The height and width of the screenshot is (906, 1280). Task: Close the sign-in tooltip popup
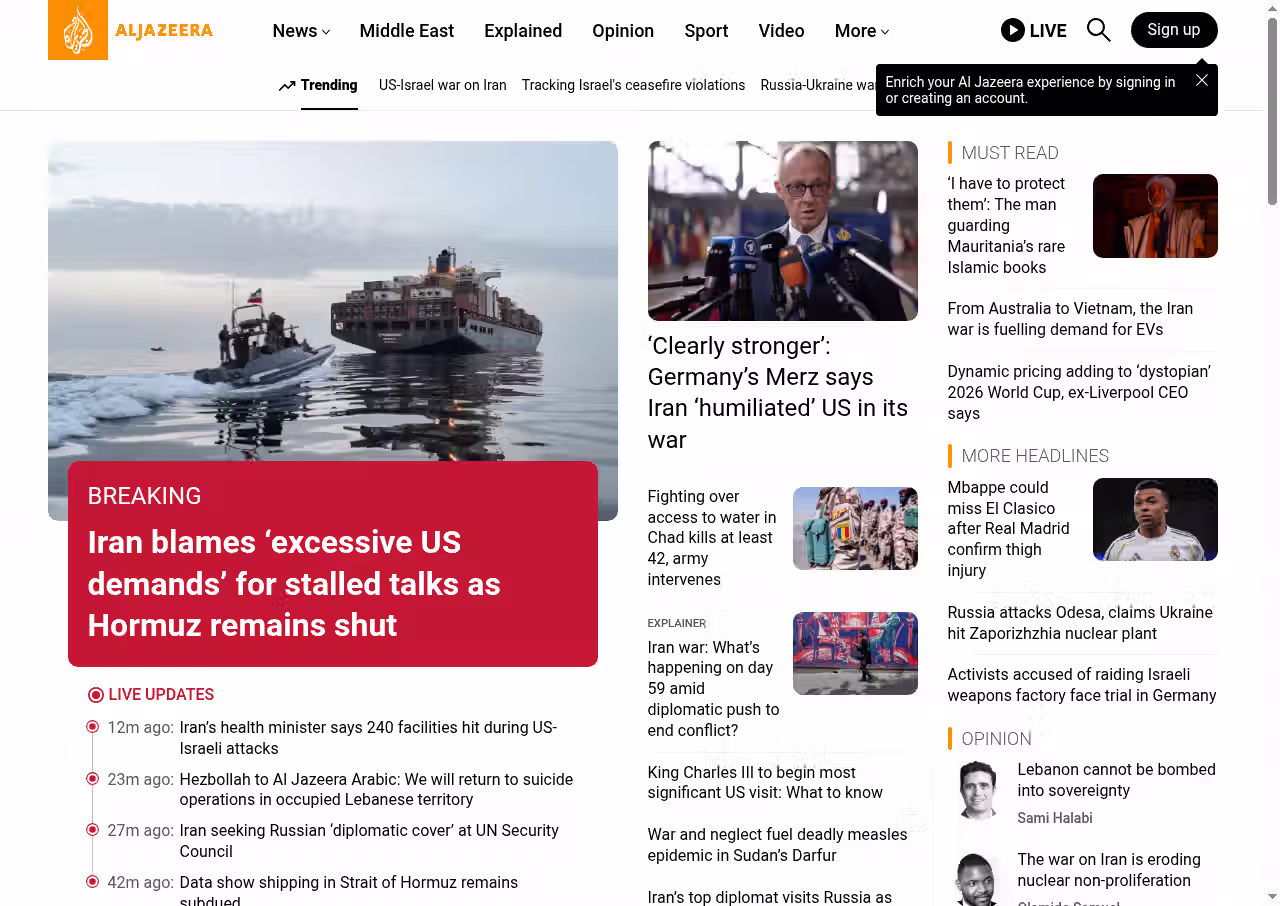click(1202, 80)
